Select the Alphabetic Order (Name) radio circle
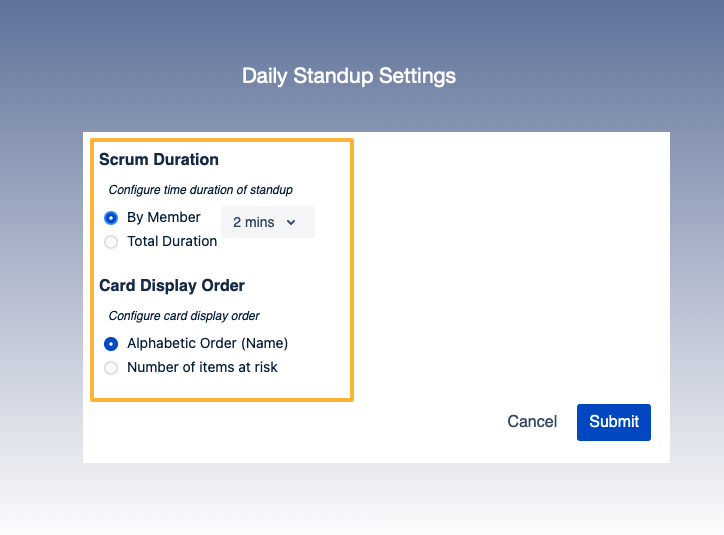 111,343
